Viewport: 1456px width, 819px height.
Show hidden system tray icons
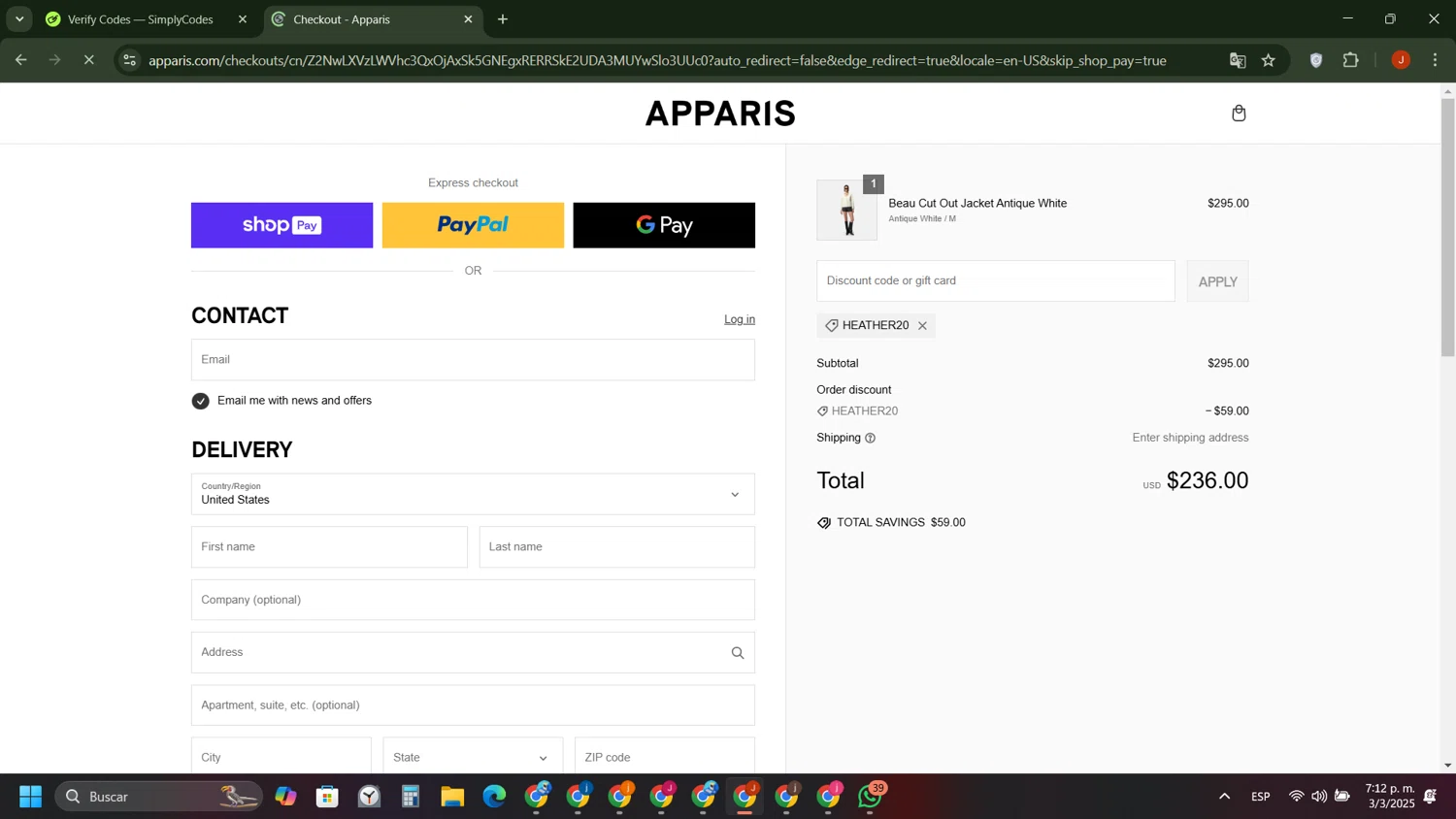(x=1224, y=797)
